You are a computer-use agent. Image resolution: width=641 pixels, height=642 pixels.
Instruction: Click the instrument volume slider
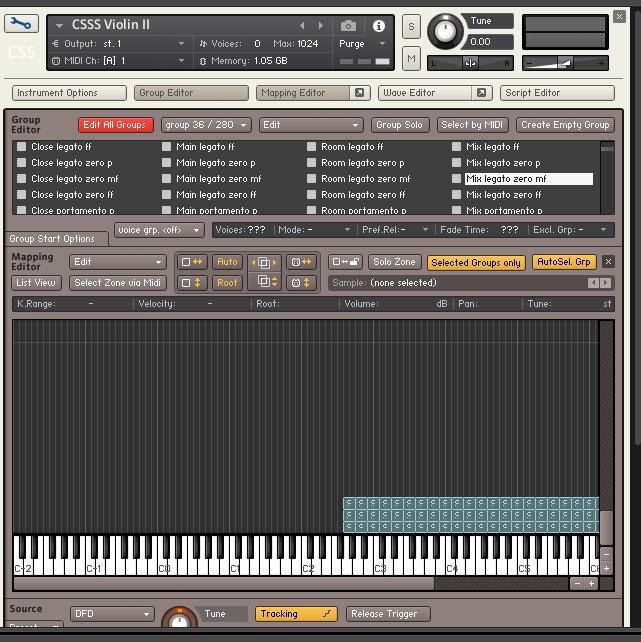click(565, 63)
